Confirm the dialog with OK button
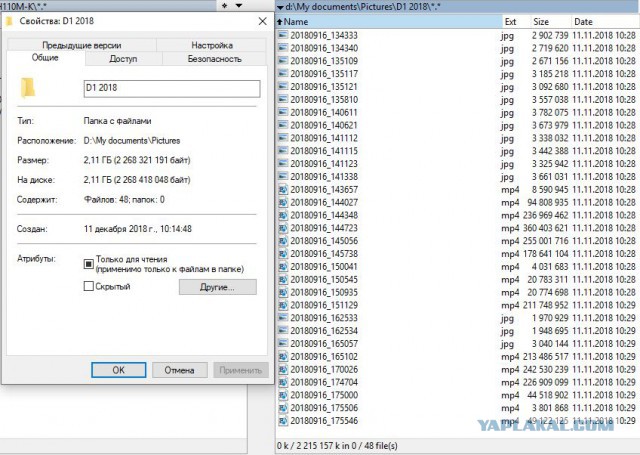The image size is (640, 455). coord(118,370)
